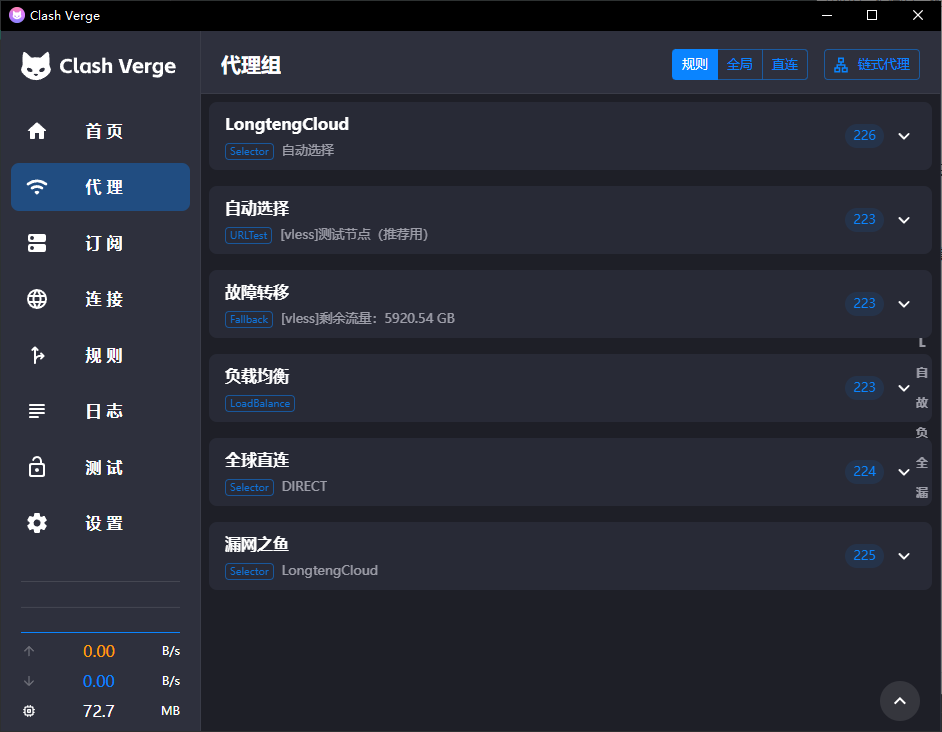Open the 日志 log lines icon
Image resolution: width=942 pixels, height=732 pixels.
(37, 411)
